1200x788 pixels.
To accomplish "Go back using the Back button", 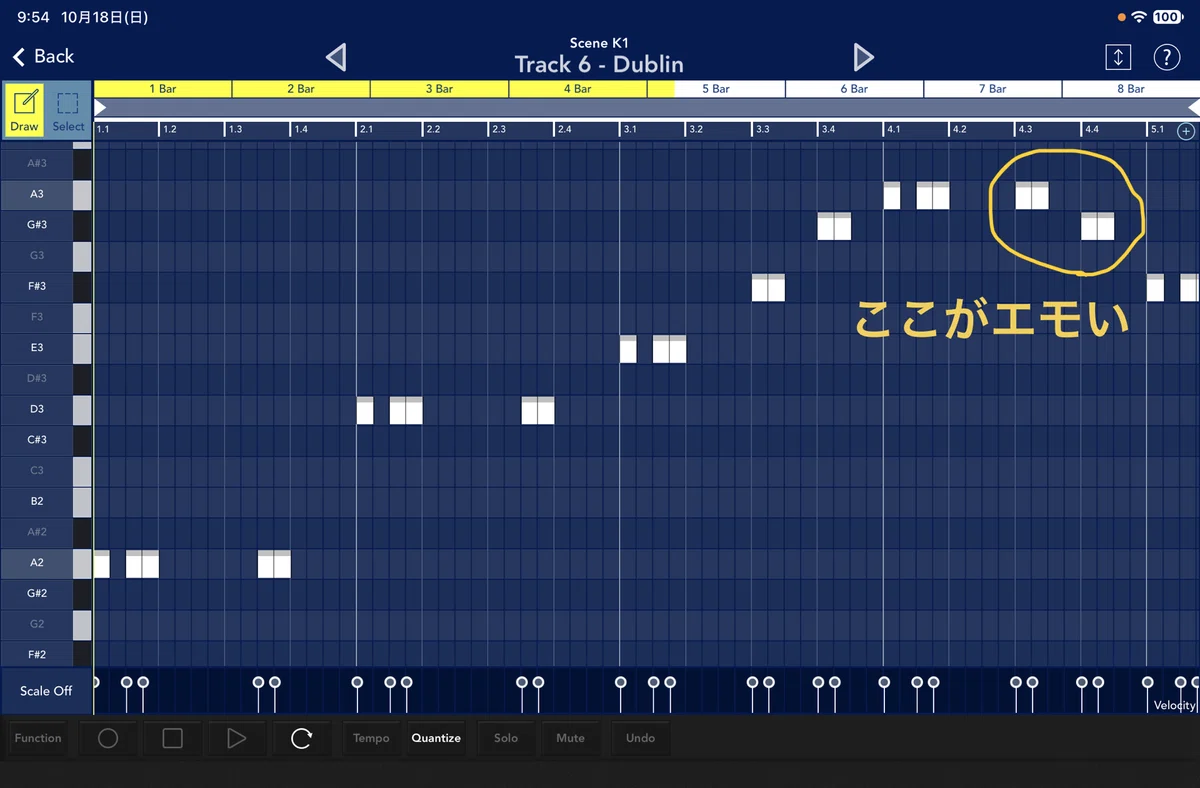I will 44,56.
